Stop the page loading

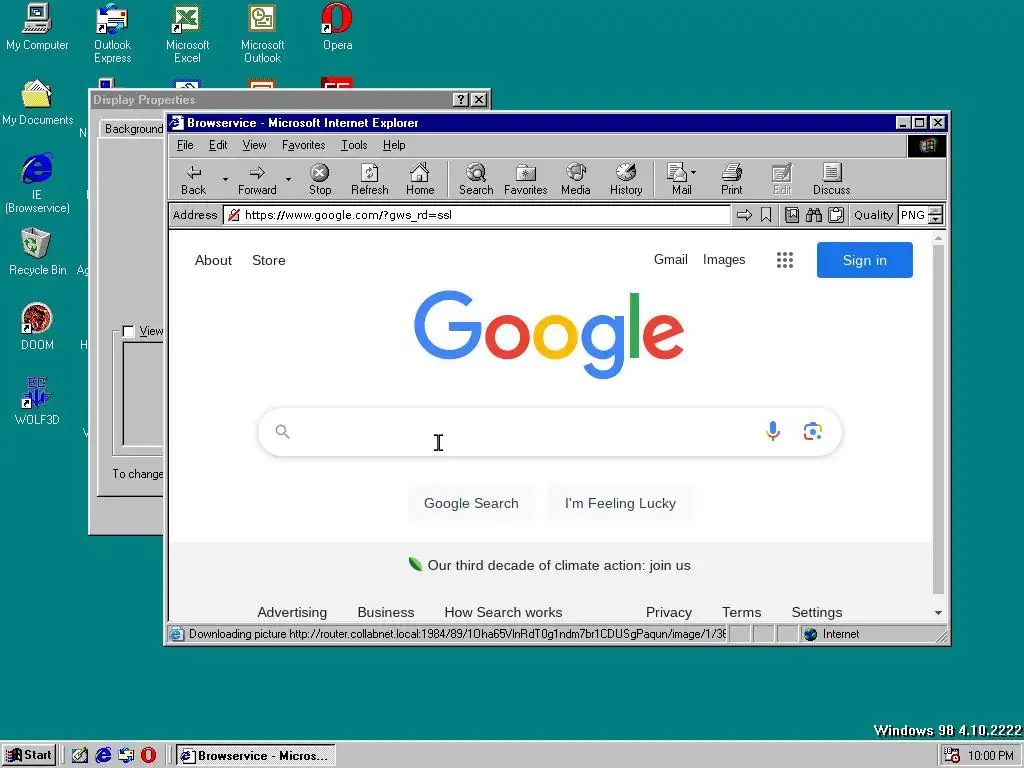(x=319, y=180)
